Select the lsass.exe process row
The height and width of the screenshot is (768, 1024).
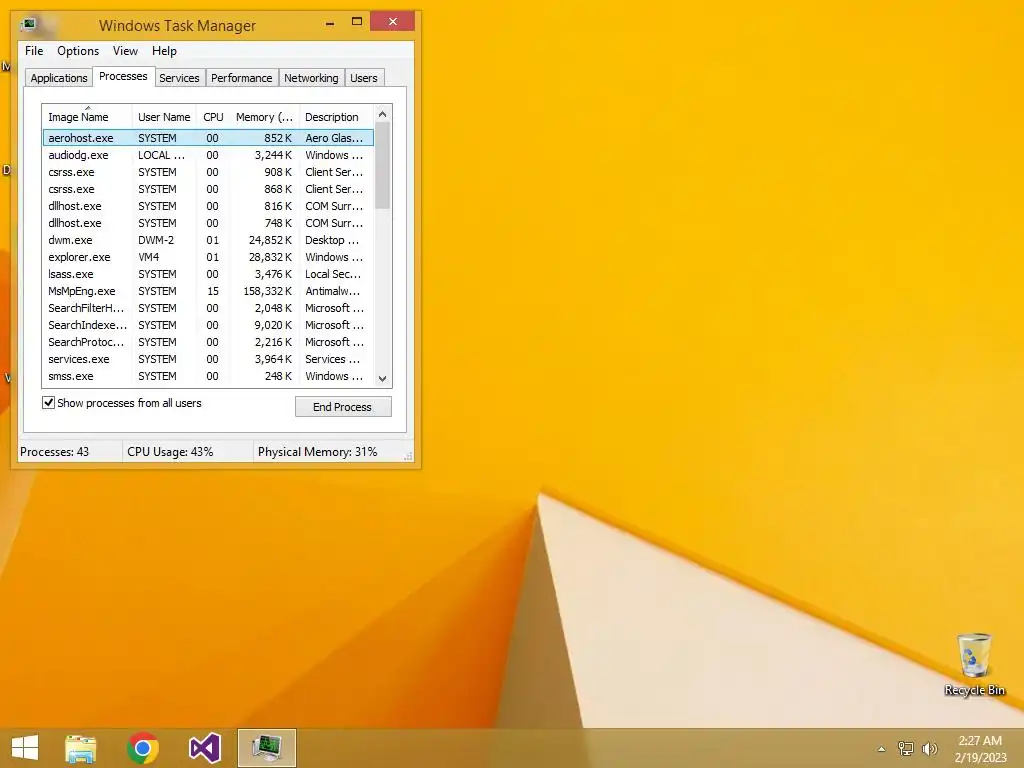pyautogui.click(x=208, y=274)
